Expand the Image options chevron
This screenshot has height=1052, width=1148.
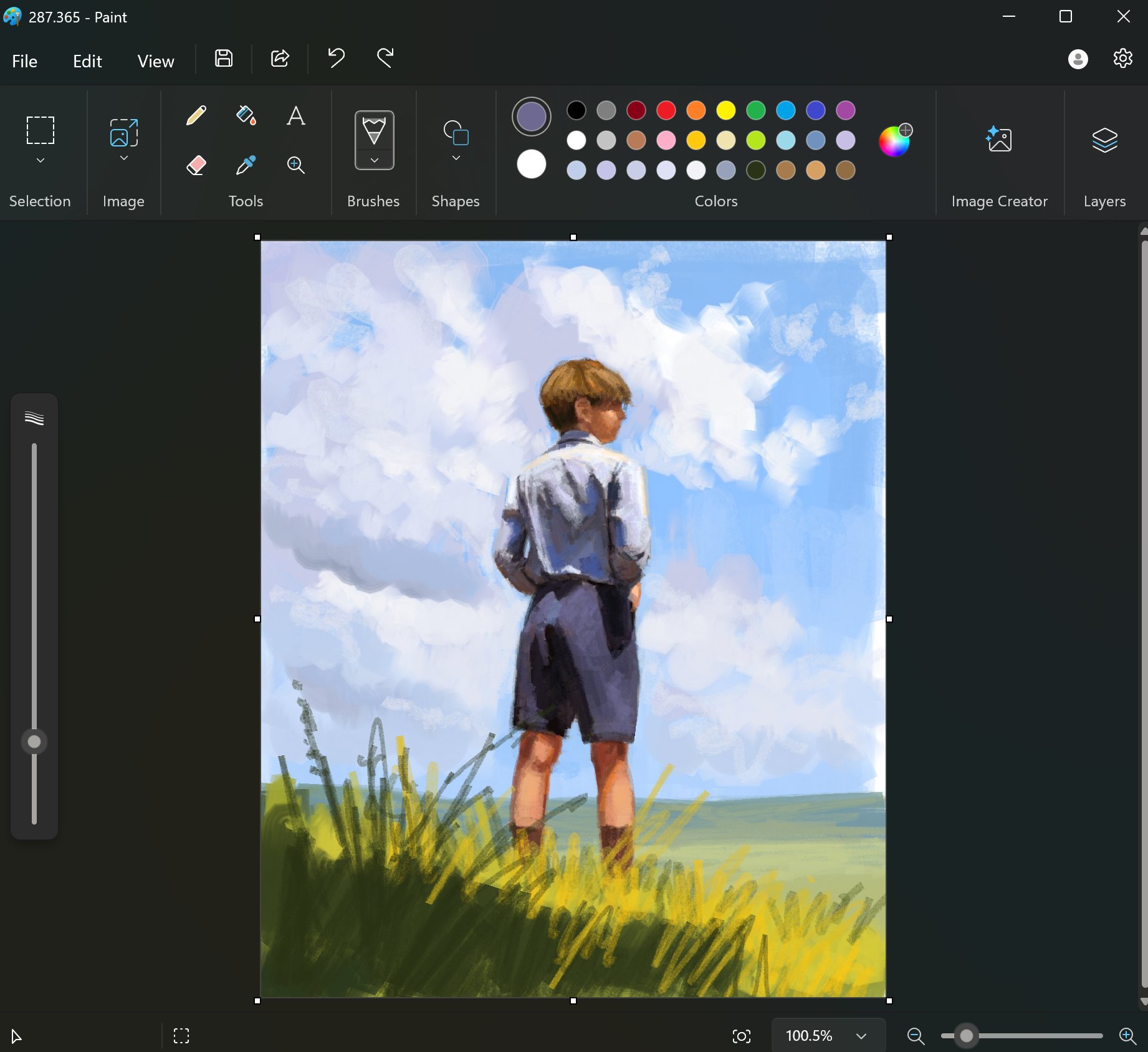click(x=124, y=158)
